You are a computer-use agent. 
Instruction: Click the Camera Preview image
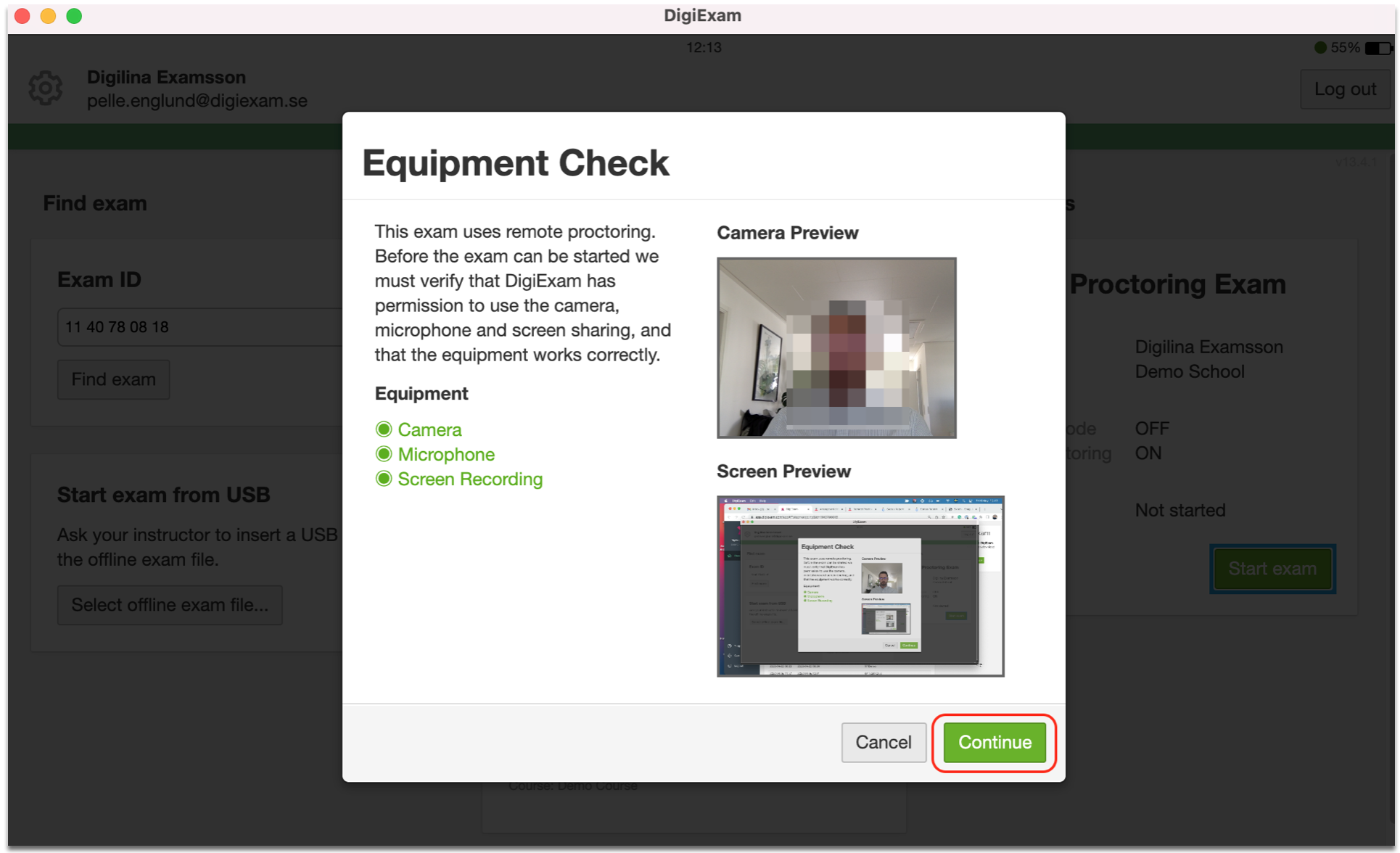836,347
